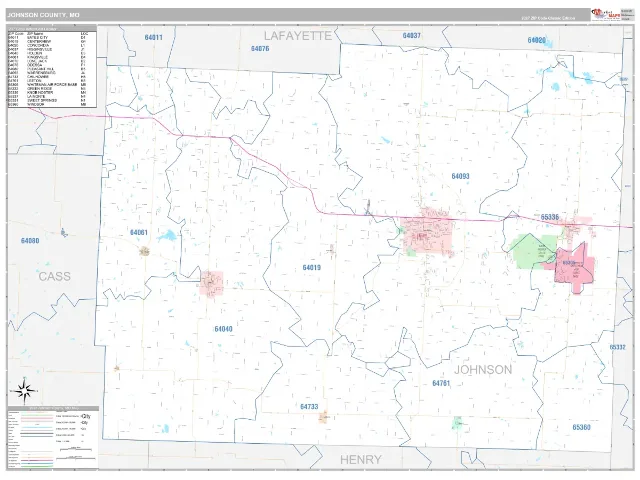Click WINDSOR row in ZIP index
The image size is (640, 480).
click(x=47, y=104)
